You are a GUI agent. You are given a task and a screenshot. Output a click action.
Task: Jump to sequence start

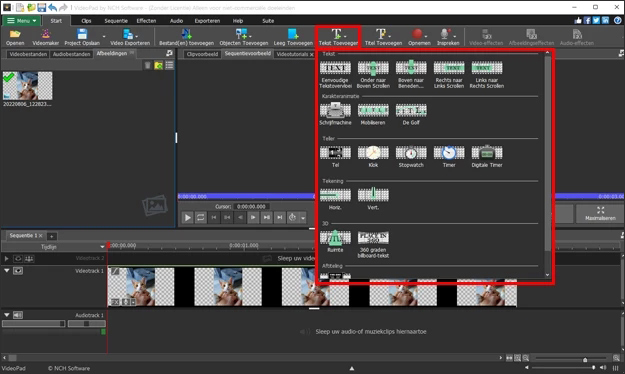(214, 217)
